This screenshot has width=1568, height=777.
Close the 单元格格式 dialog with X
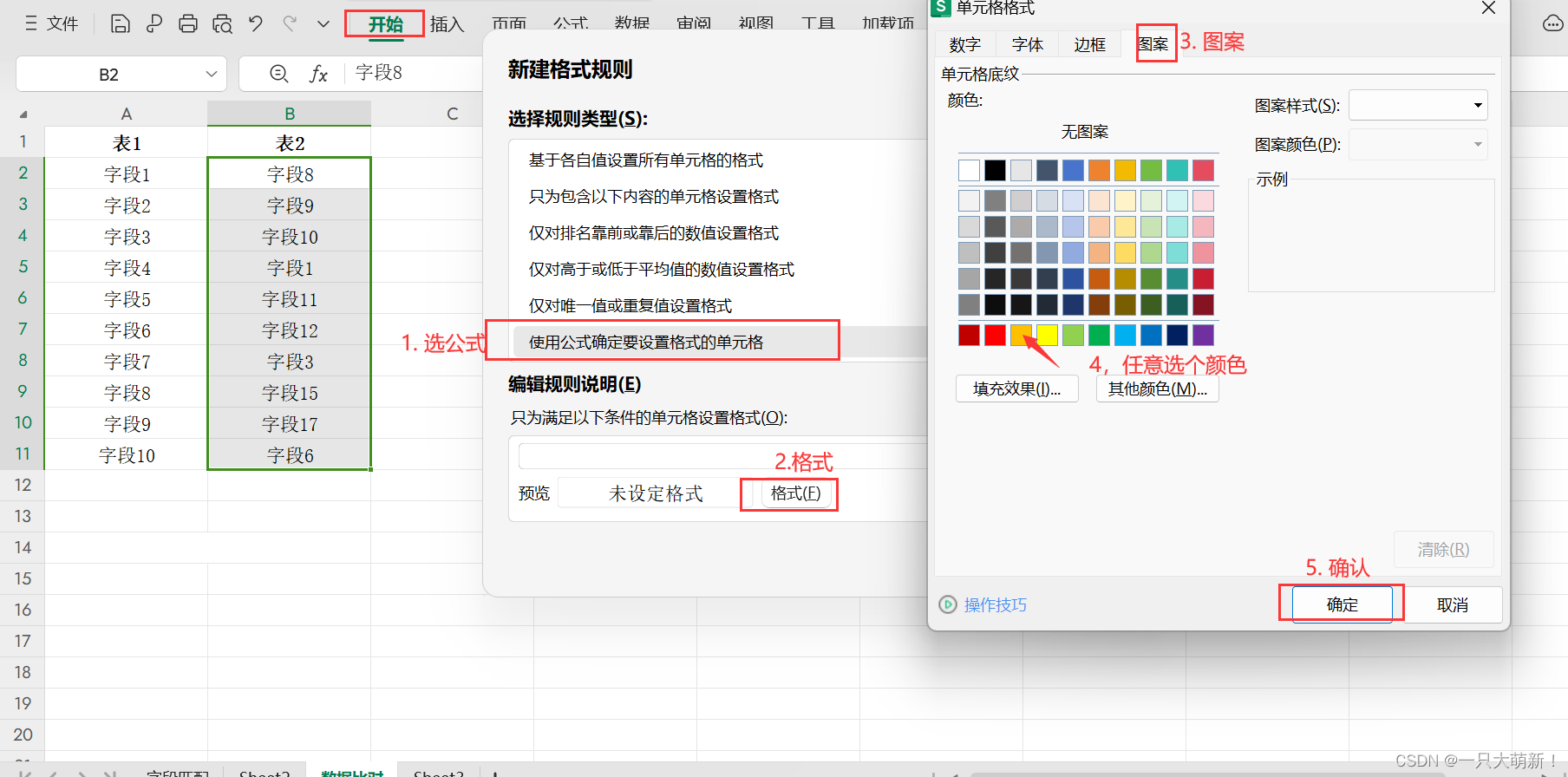(x=1488, y=8)
